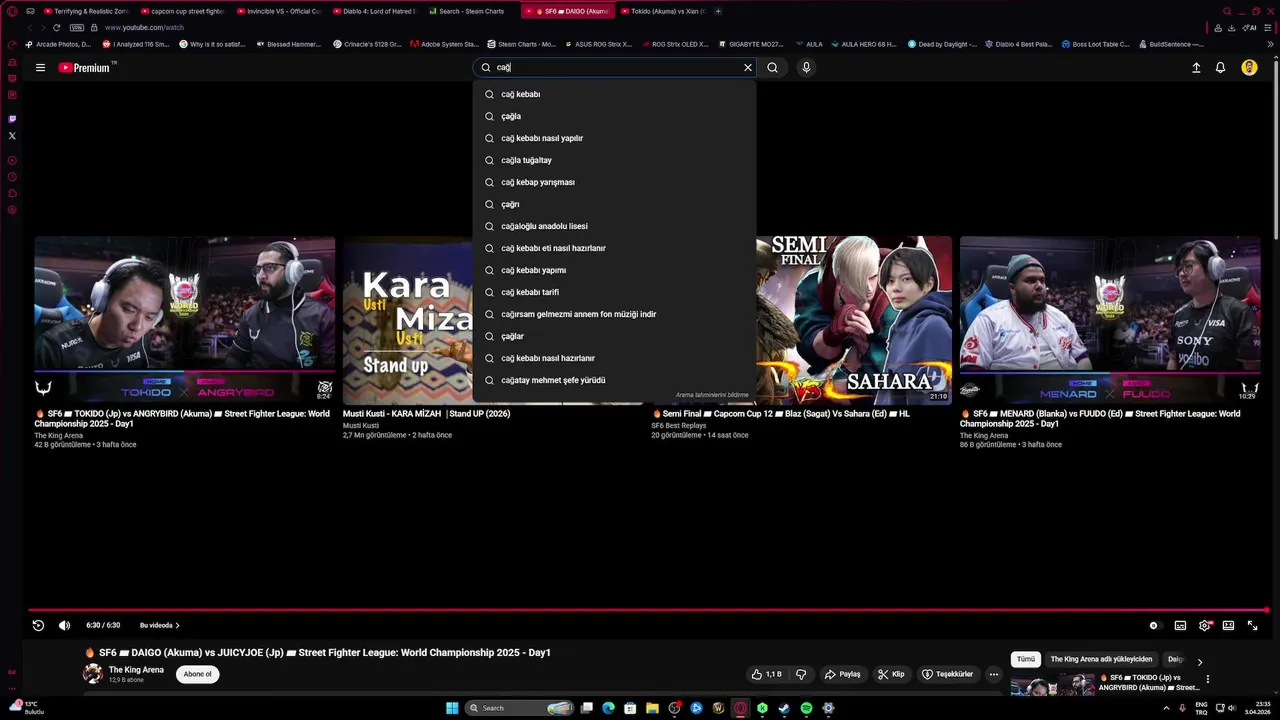This screenshot has width=1280, height=720.
Task: Show more filter chips with right arrow
Action: 1200,661
